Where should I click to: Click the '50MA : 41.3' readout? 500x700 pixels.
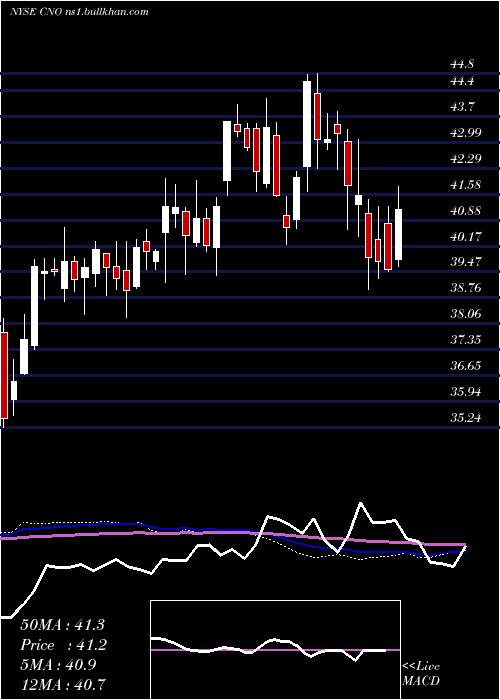62,625
